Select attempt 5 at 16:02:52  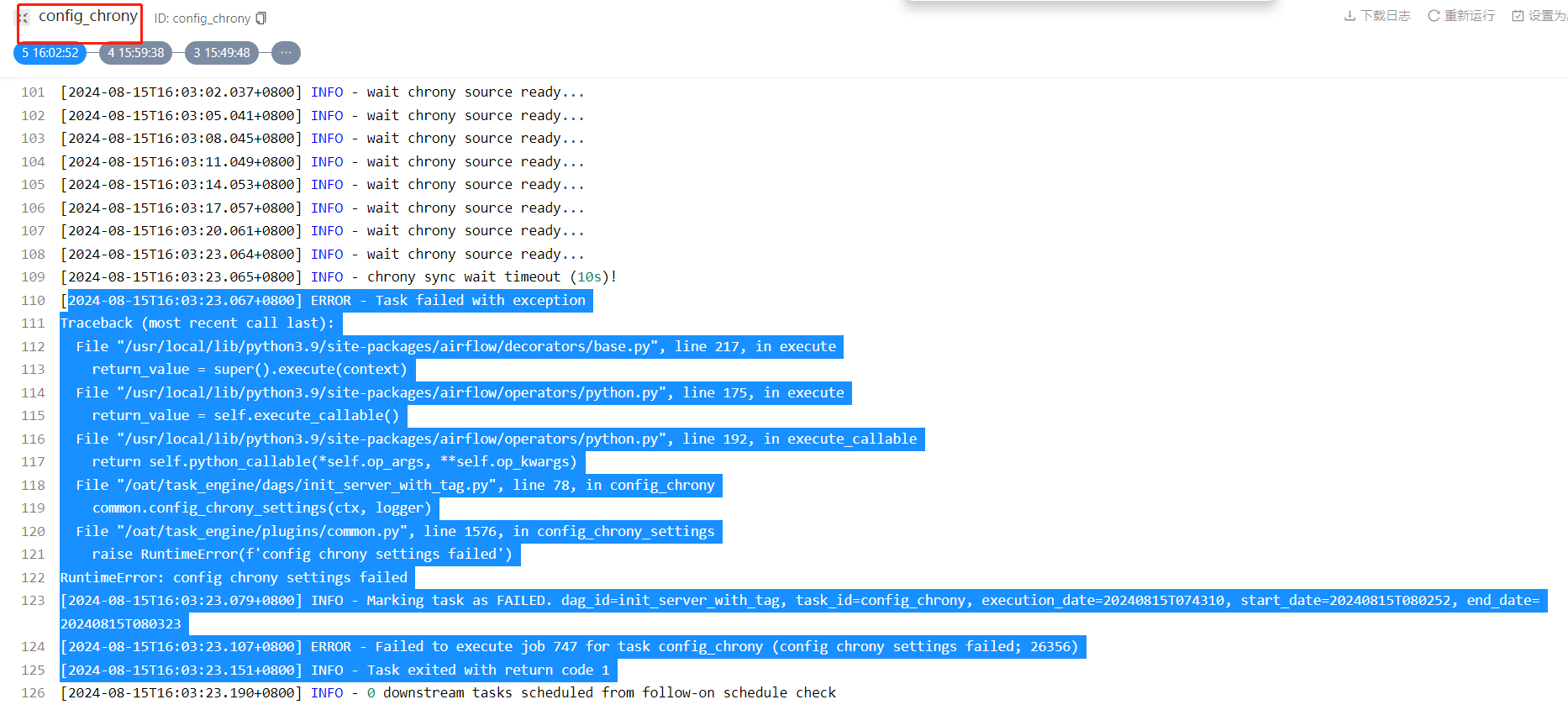coord(50,53)
